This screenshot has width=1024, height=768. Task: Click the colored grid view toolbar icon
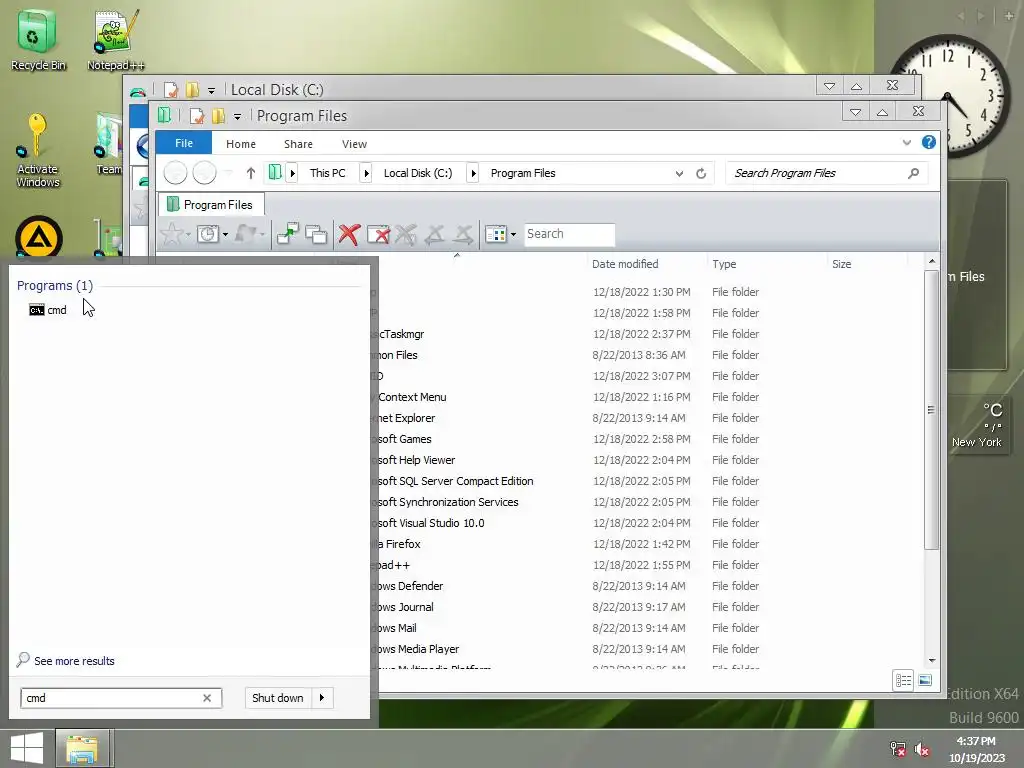(496, 234)
